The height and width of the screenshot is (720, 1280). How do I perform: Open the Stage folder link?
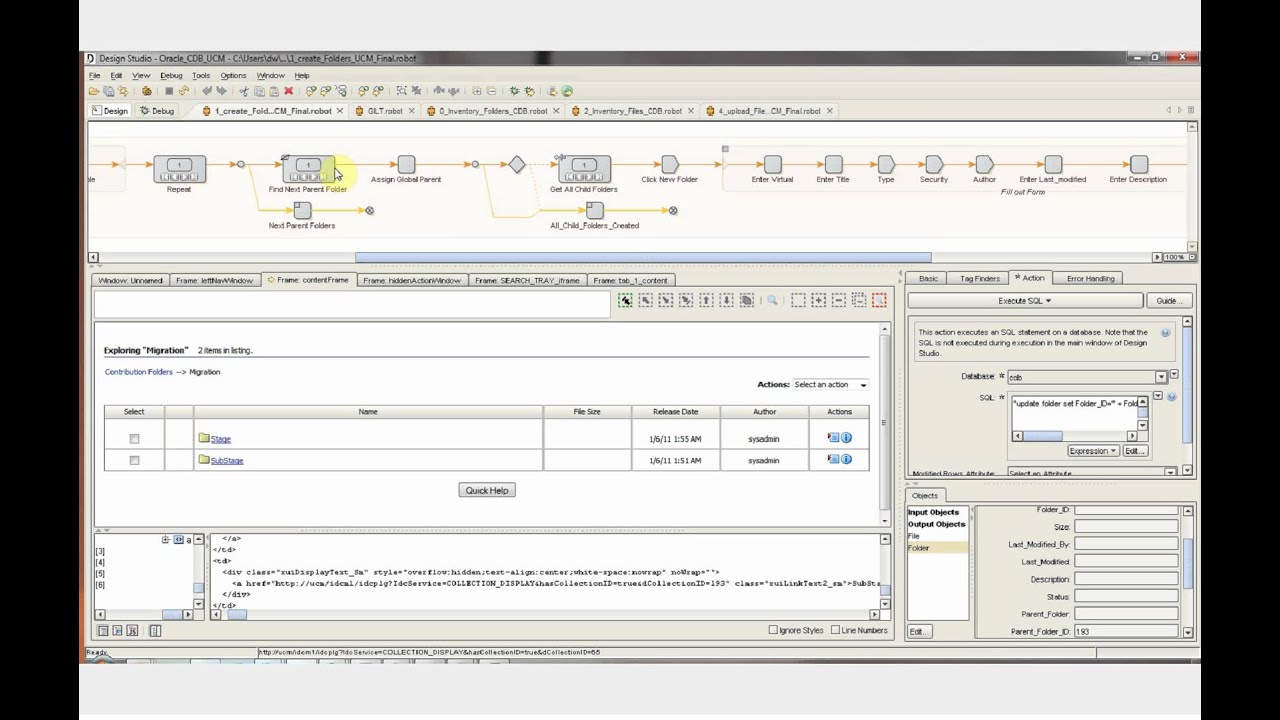[220, 439]
